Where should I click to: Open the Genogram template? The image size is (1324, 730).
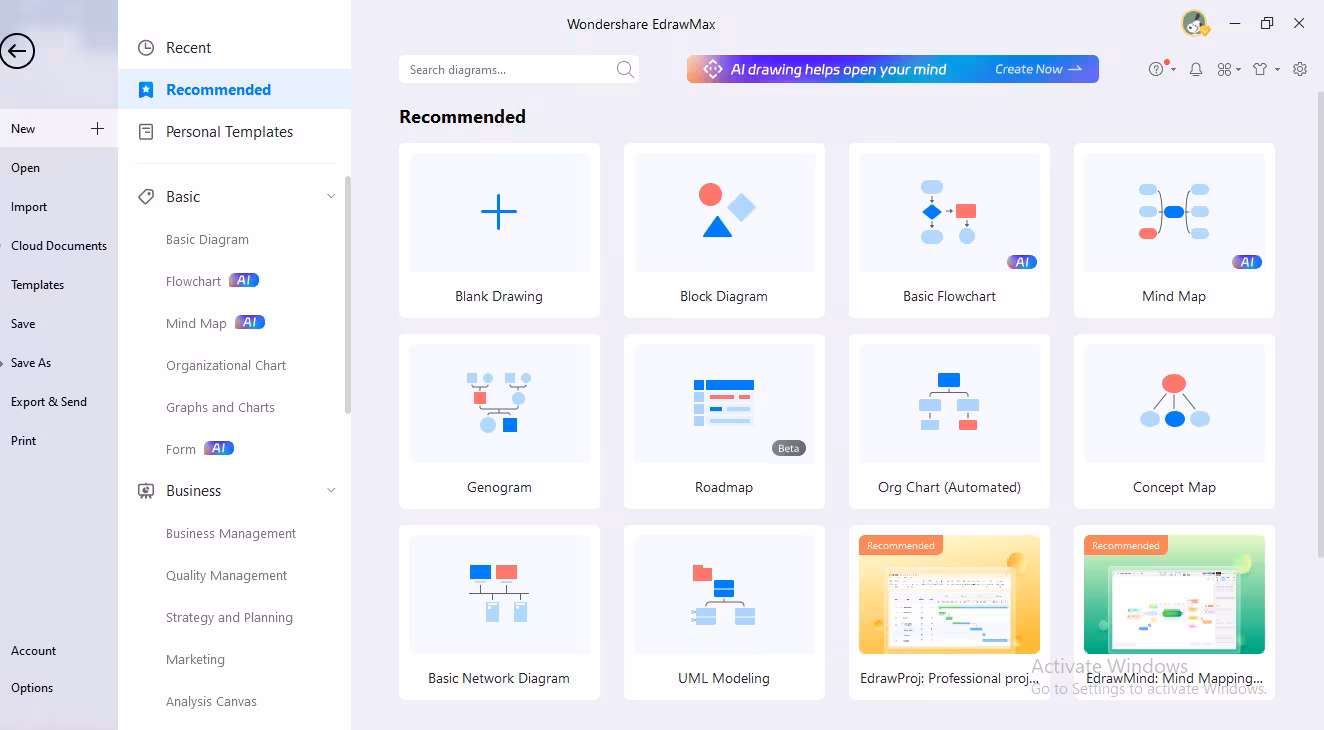[499, 421]
